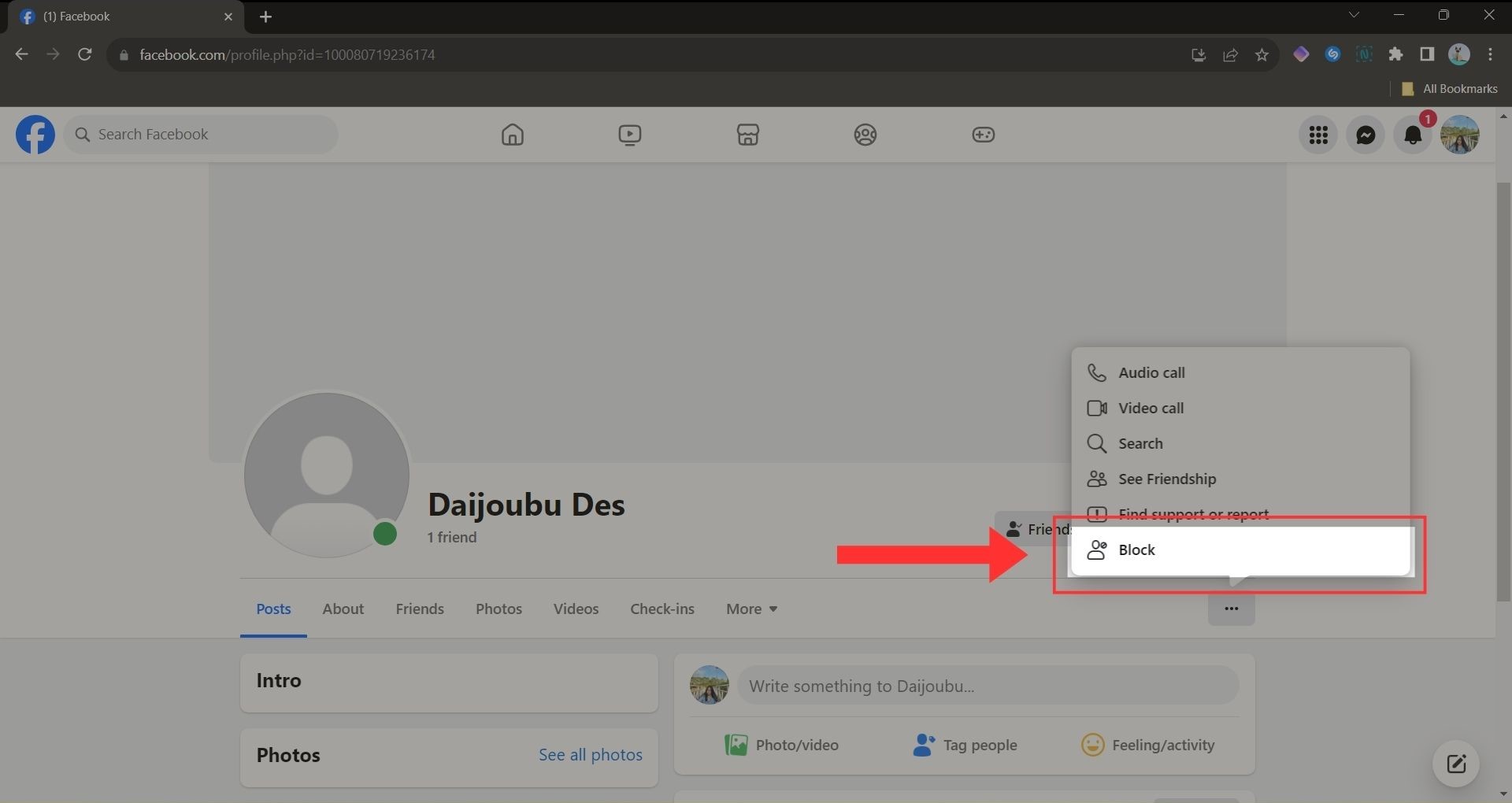
Task: Open the Friends status dropdown button
Action: (1033, 529)
